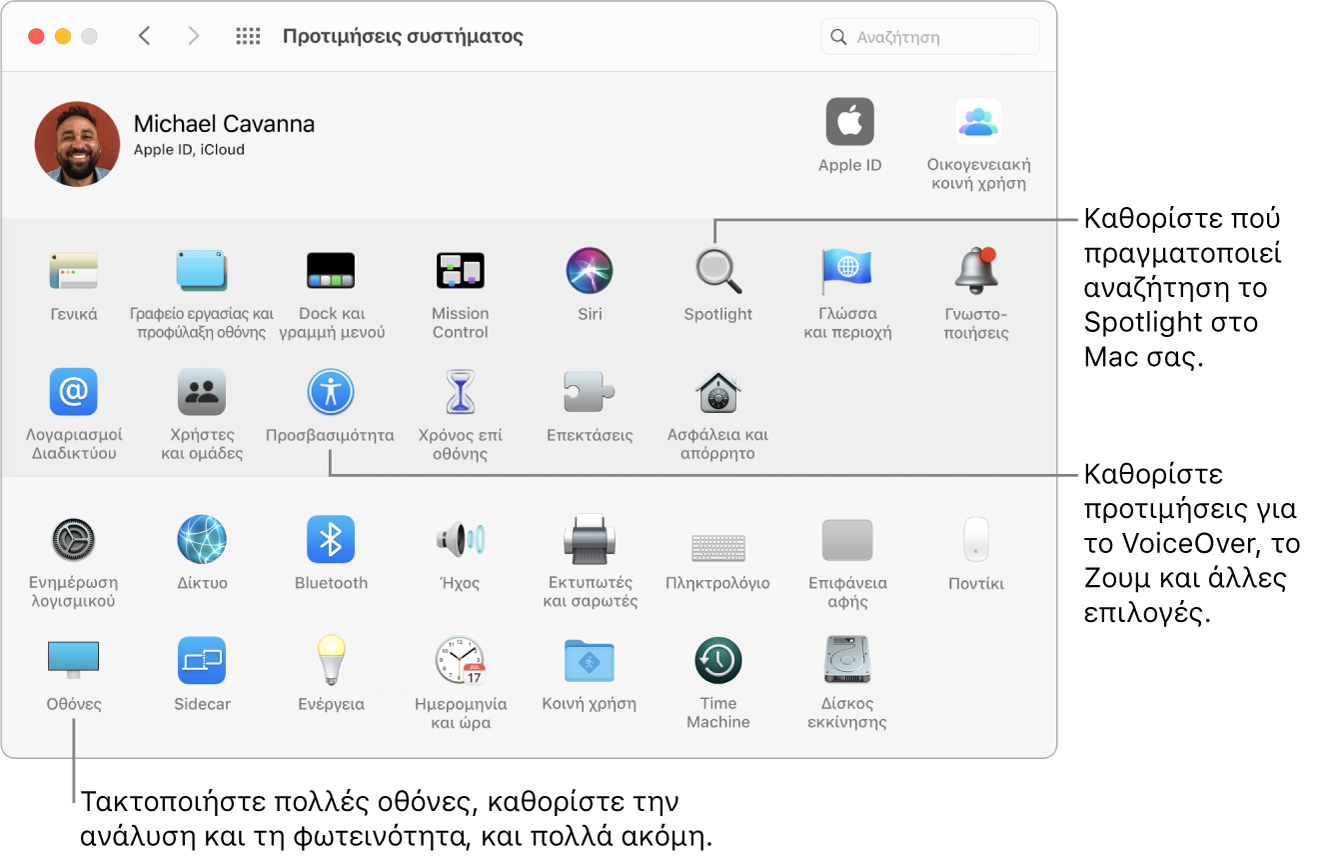Open Οικογενειακή κοινή χρήση icon

coord(978,122)
